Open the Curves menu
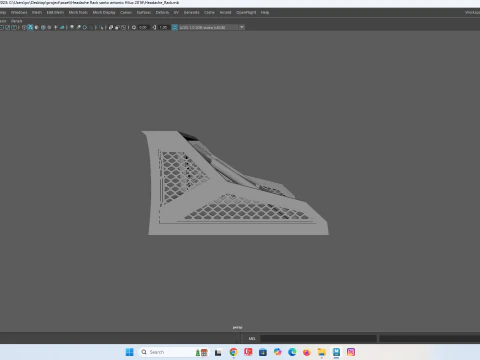 (126, 12)
